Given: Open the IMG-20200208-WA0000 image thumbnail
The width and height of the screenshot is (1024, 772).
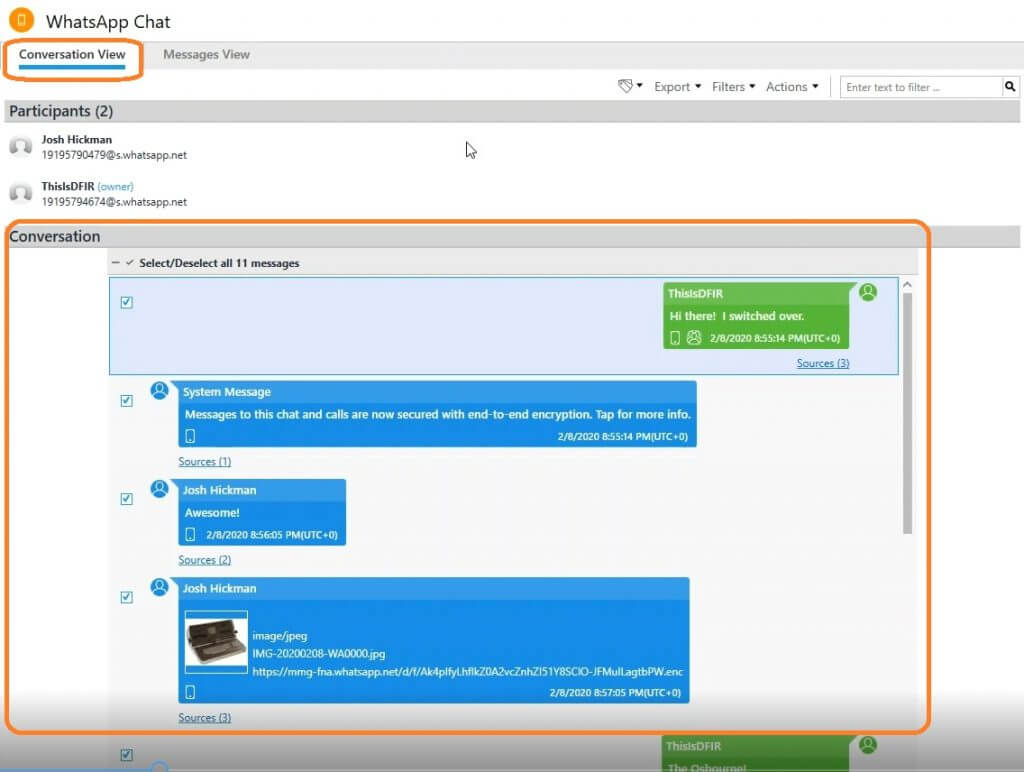Looking at the screenshot, I should pyautogui.click(x=216, y=641).
